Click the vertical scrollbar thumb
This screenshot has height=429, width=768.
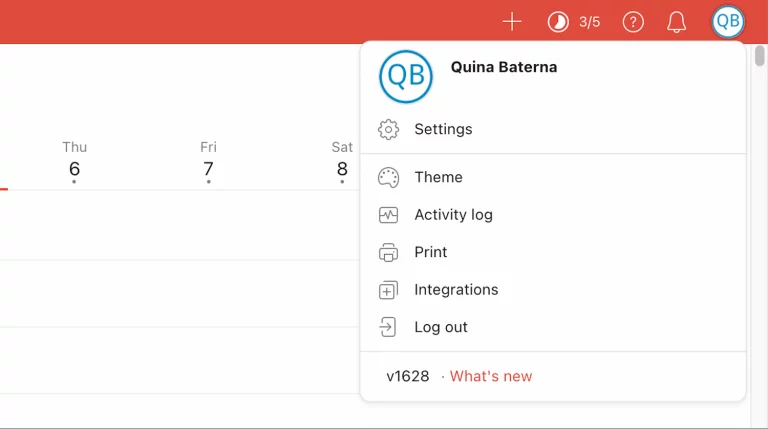[760, 54]
